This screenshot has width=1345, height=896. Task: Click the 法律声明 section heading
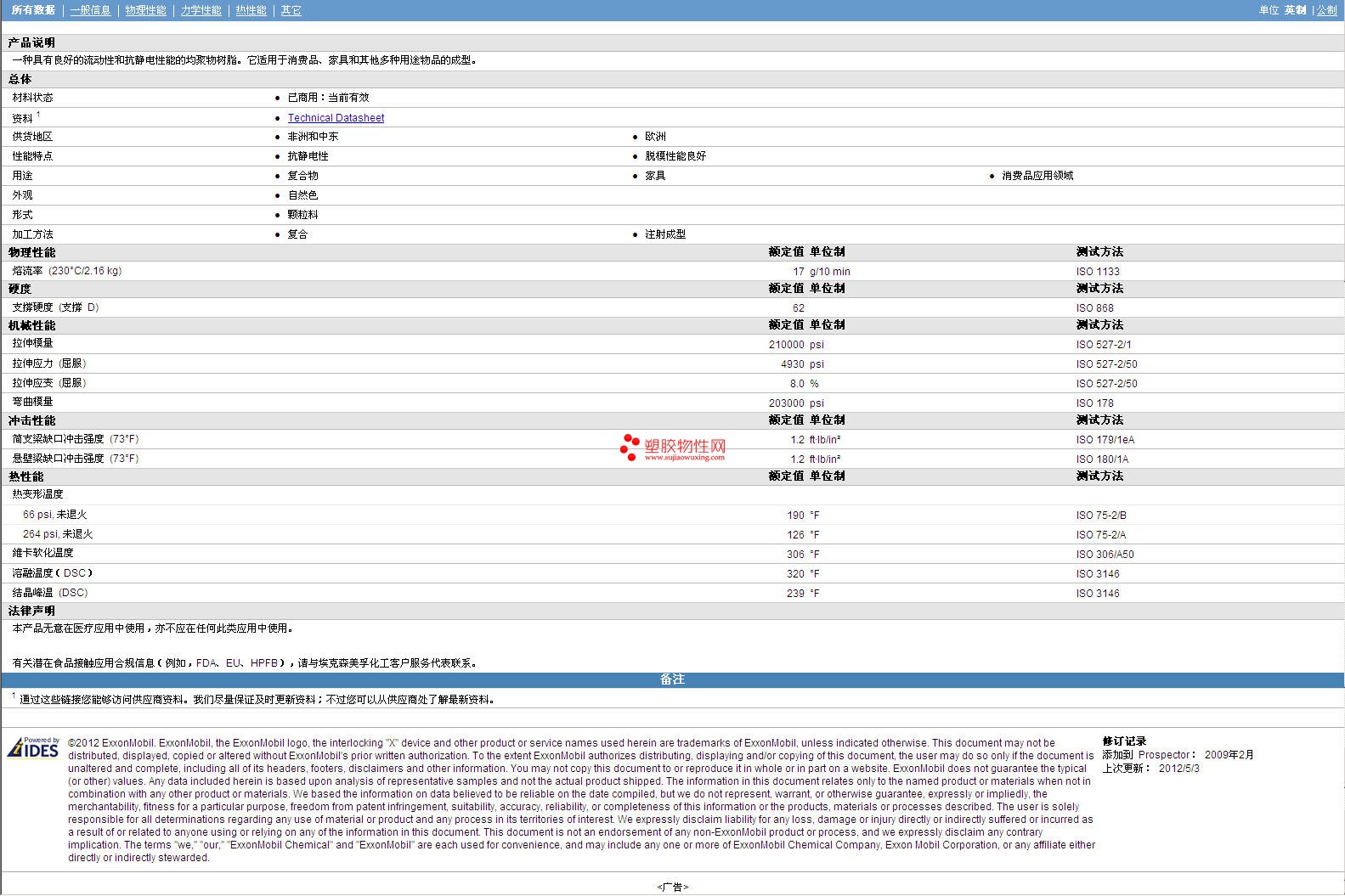(x=31, y=611)
